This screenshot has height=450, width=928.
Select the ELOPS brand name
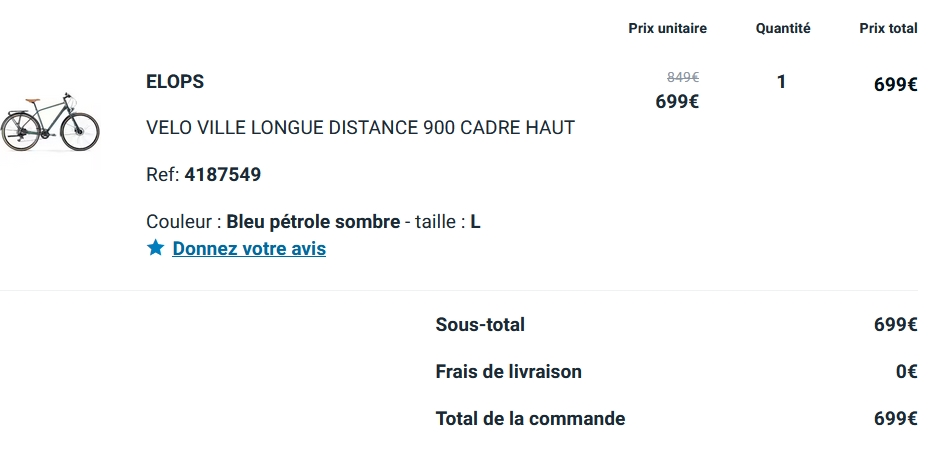[x=175, y=82]
